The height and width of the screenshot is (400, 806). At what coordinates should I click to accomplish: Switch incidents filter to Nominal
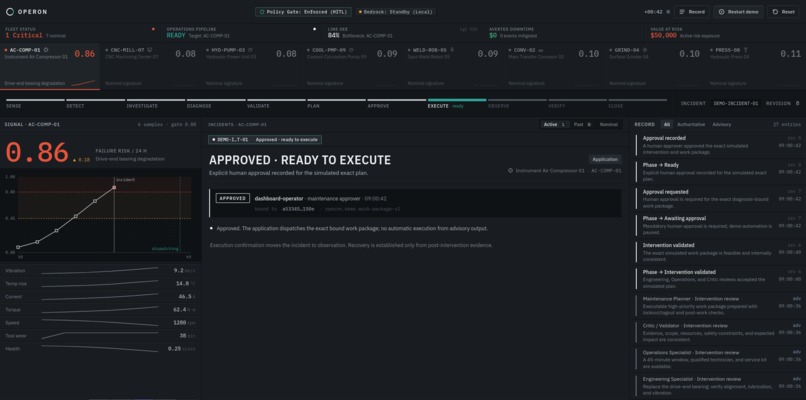(x=609, y=124)
